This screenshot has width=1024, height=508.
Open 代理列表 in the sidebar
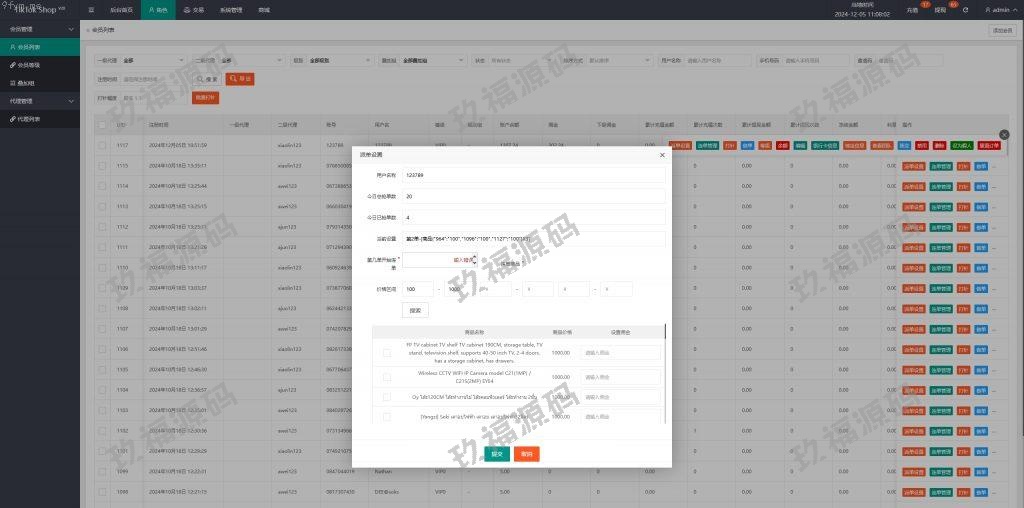(x=28, y=119)
